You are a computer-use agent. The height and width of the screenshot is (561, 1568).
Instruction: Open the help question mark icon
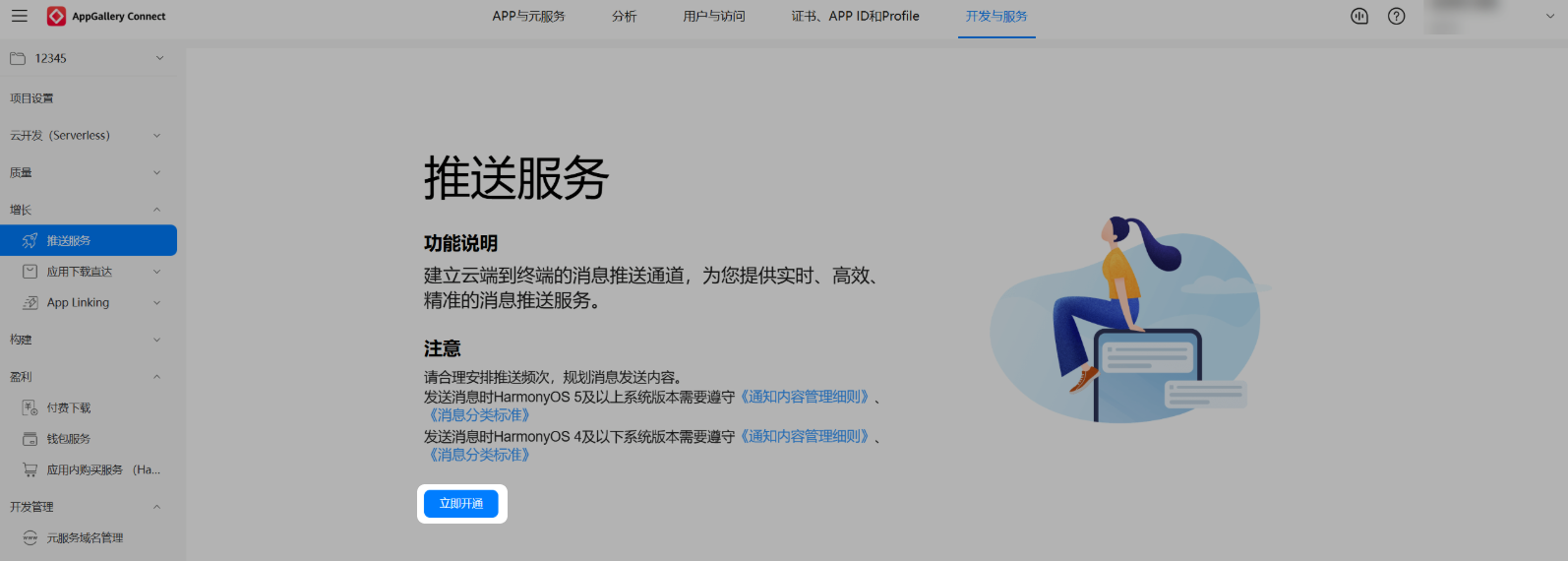1396,16
